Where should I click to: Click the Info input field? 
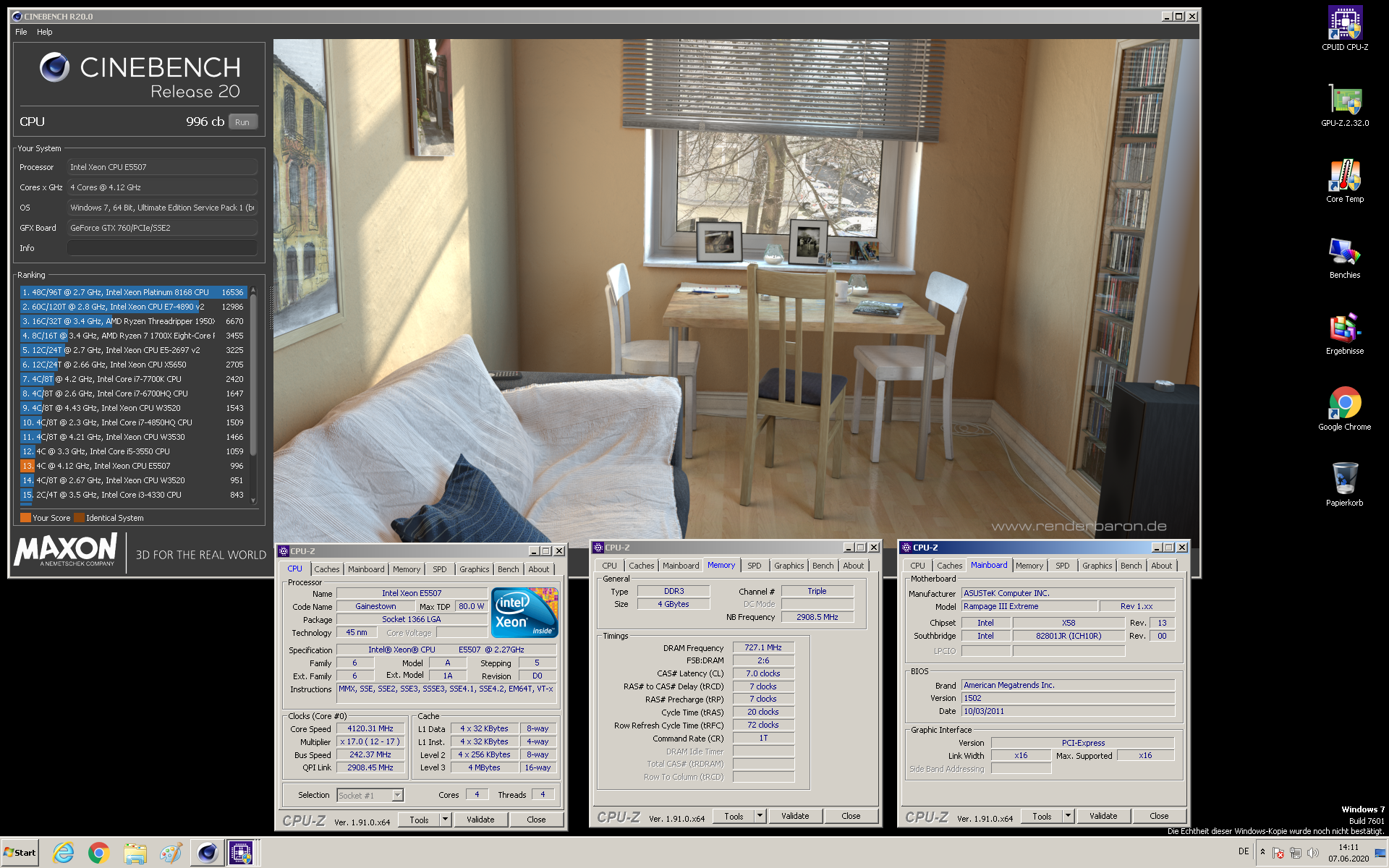coord(162,248)
